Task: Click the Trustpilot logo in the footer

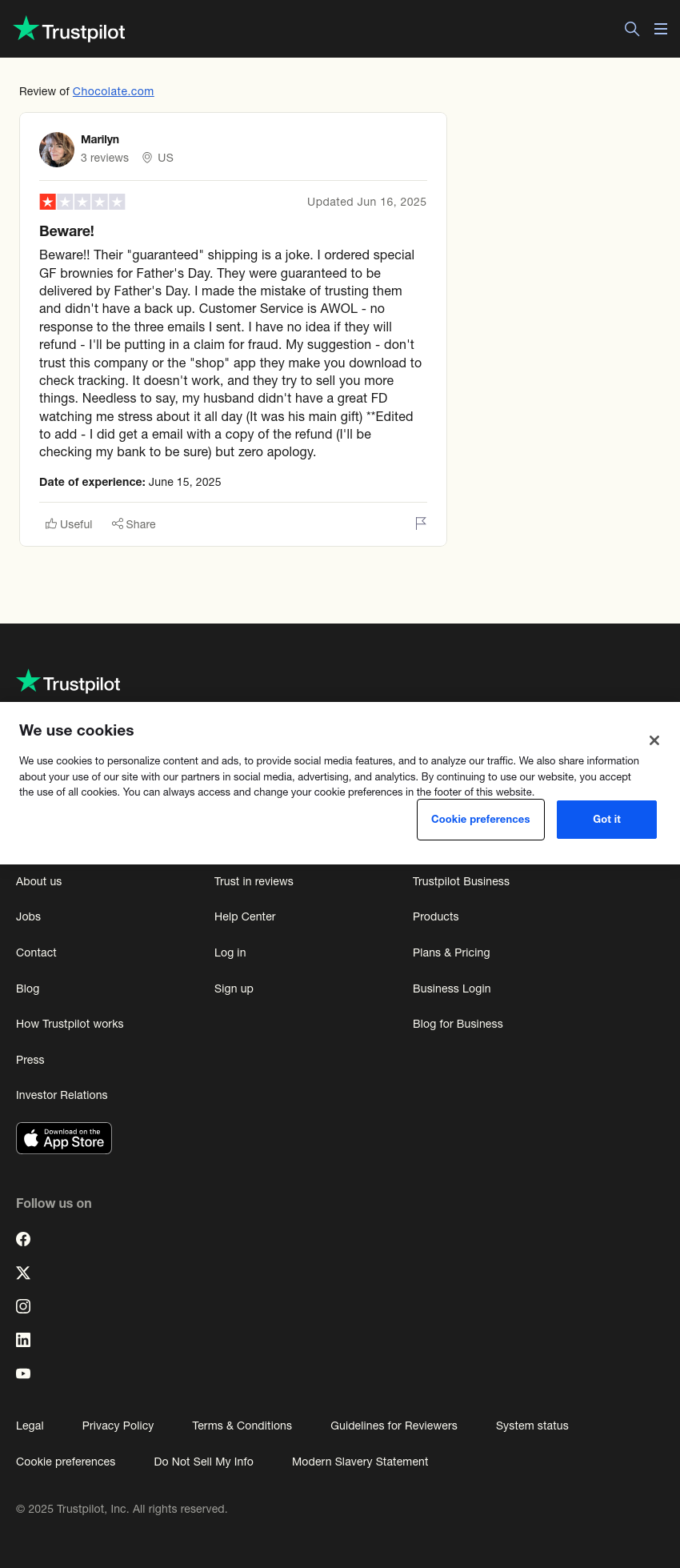Action: tap(68, 682)
